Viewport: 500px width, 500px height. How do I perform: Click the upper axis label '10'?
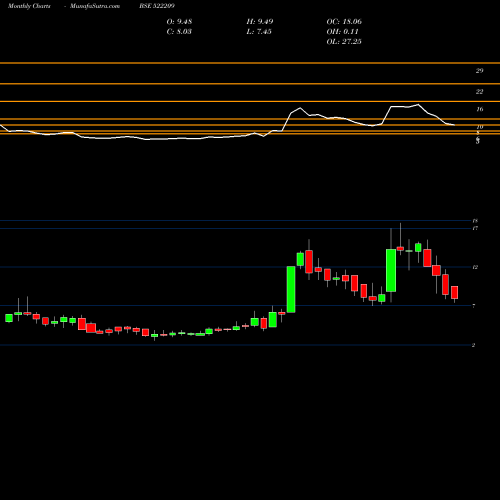479,127
